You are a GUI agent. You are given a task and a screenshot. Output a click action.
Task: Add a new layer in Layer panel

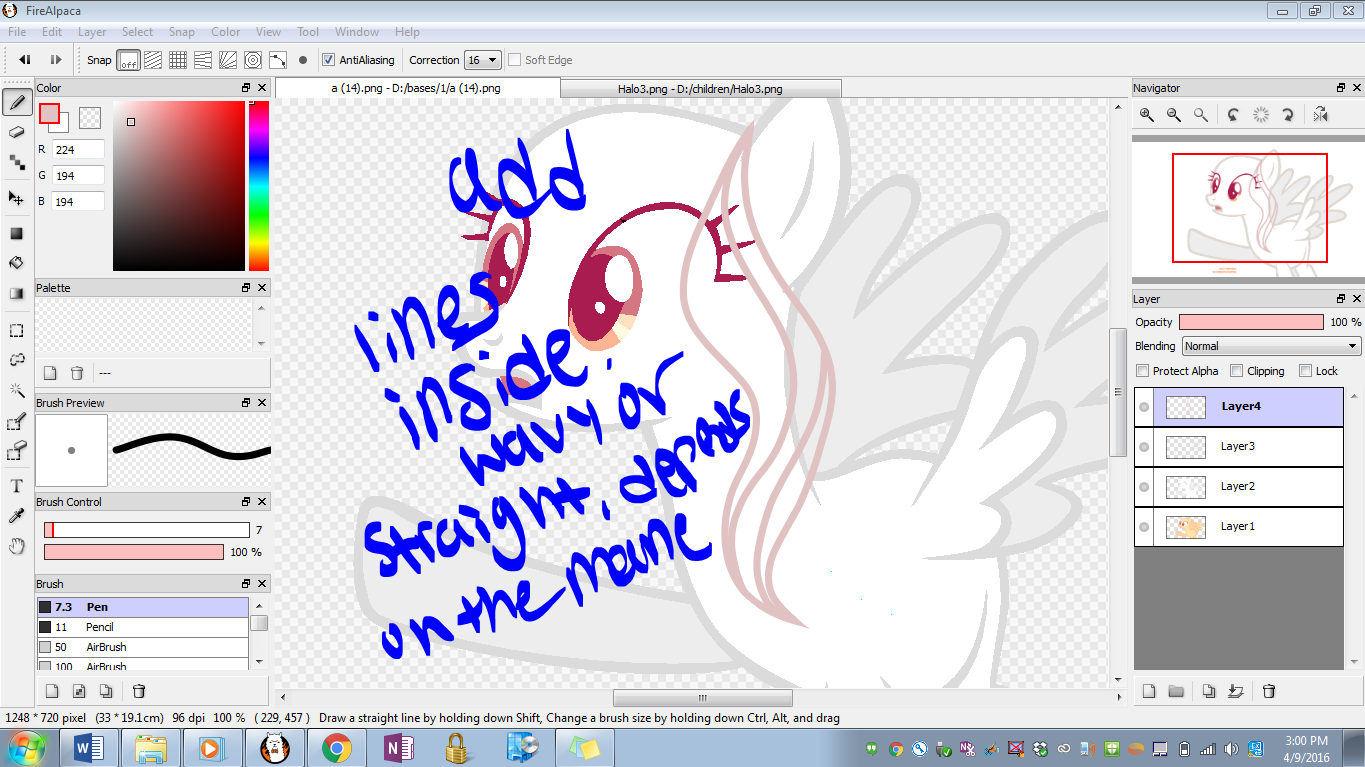tap(1149, 691)
